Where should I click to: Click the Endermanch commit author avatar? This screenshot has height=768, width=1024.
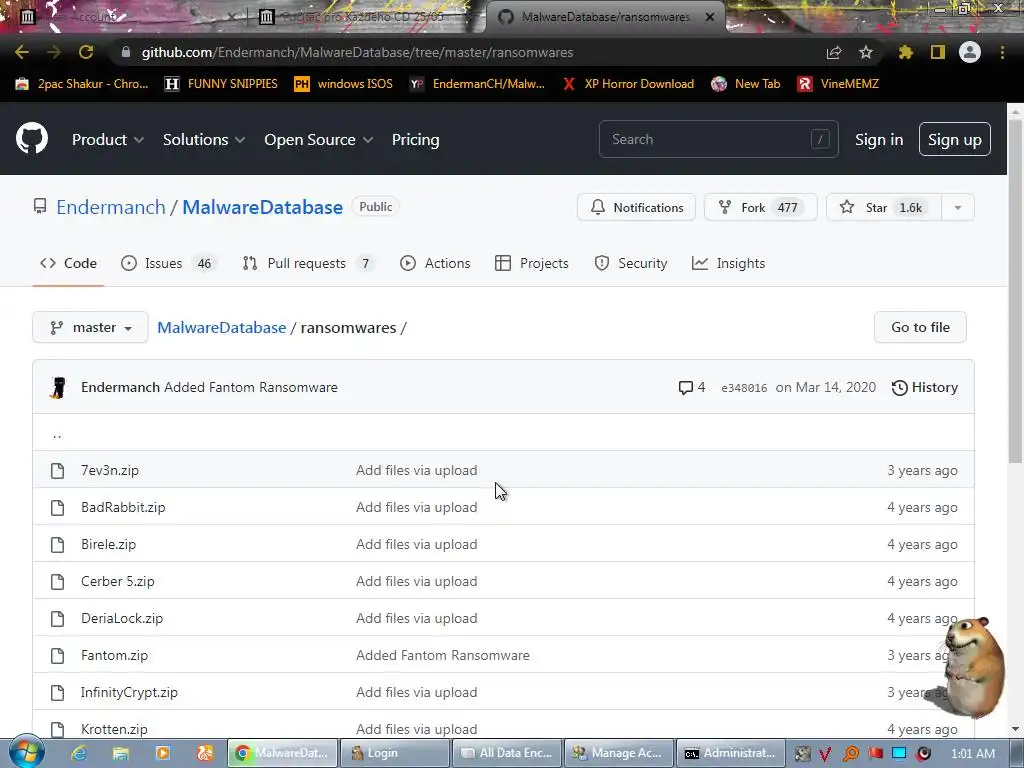58,387
